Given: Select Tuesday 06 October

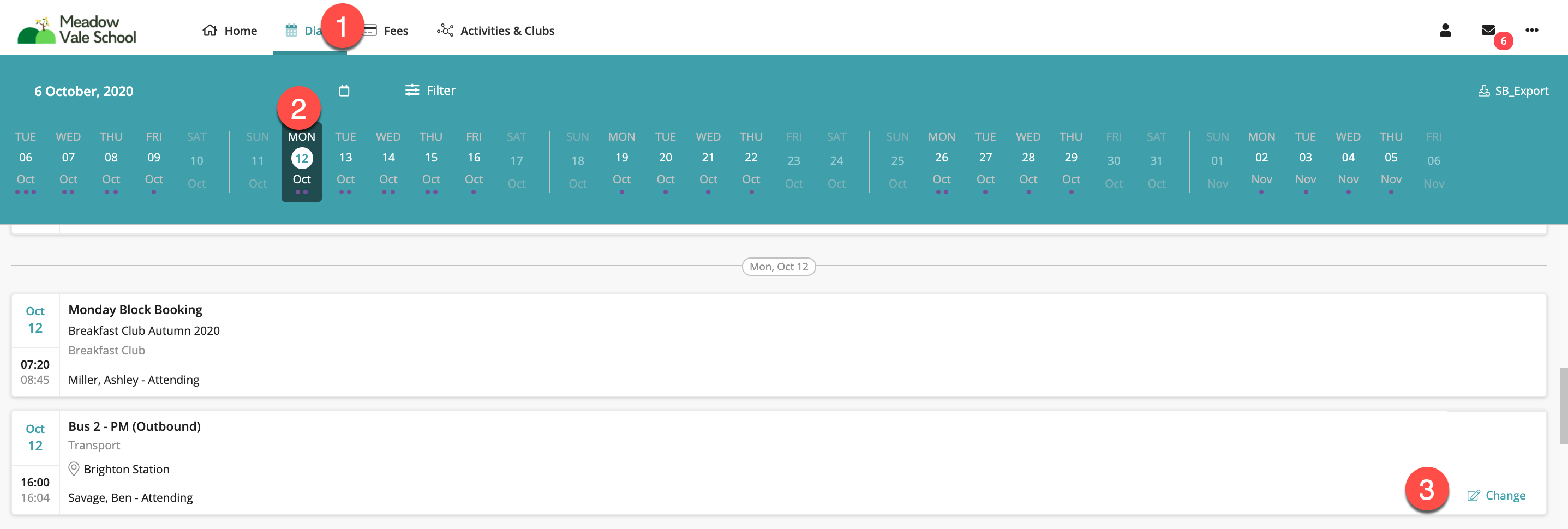Looking at the screenshot, I should (x=26, y=161).
